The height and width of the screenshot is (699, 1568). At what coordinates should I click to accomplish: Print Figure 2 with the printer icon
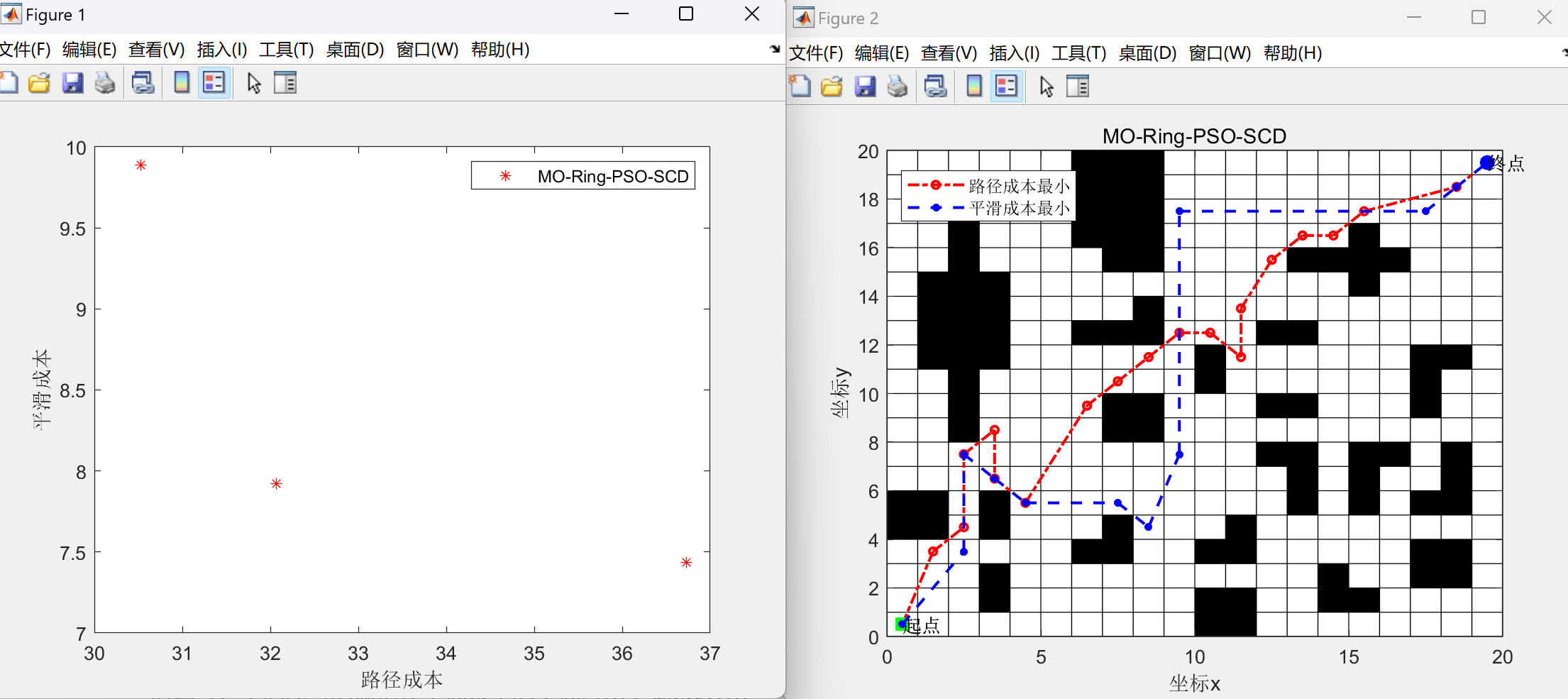coord(898,87)
